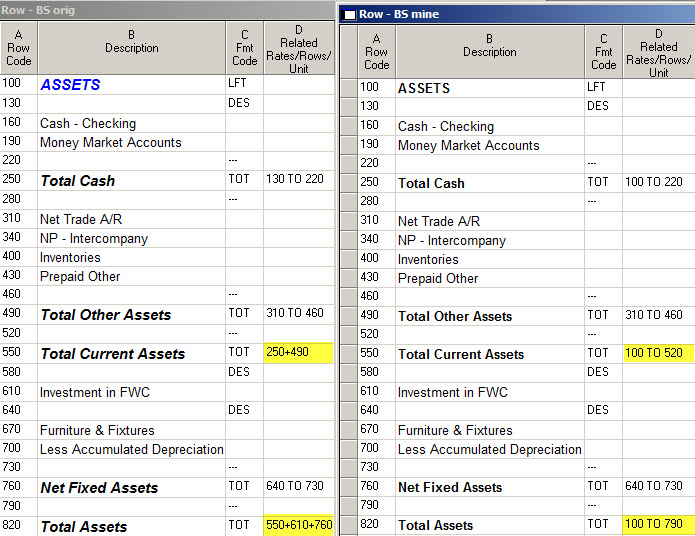Click Investment in FWC in BS orig
Image resolution: width=695 pixels, height=536 pixels.
tap(95, 392)
